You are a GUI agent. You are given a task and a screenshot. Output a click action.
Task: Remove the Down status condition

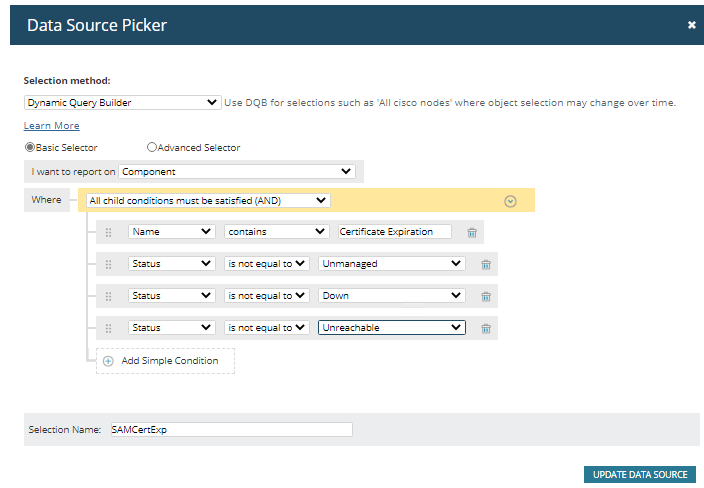(486, 296)
